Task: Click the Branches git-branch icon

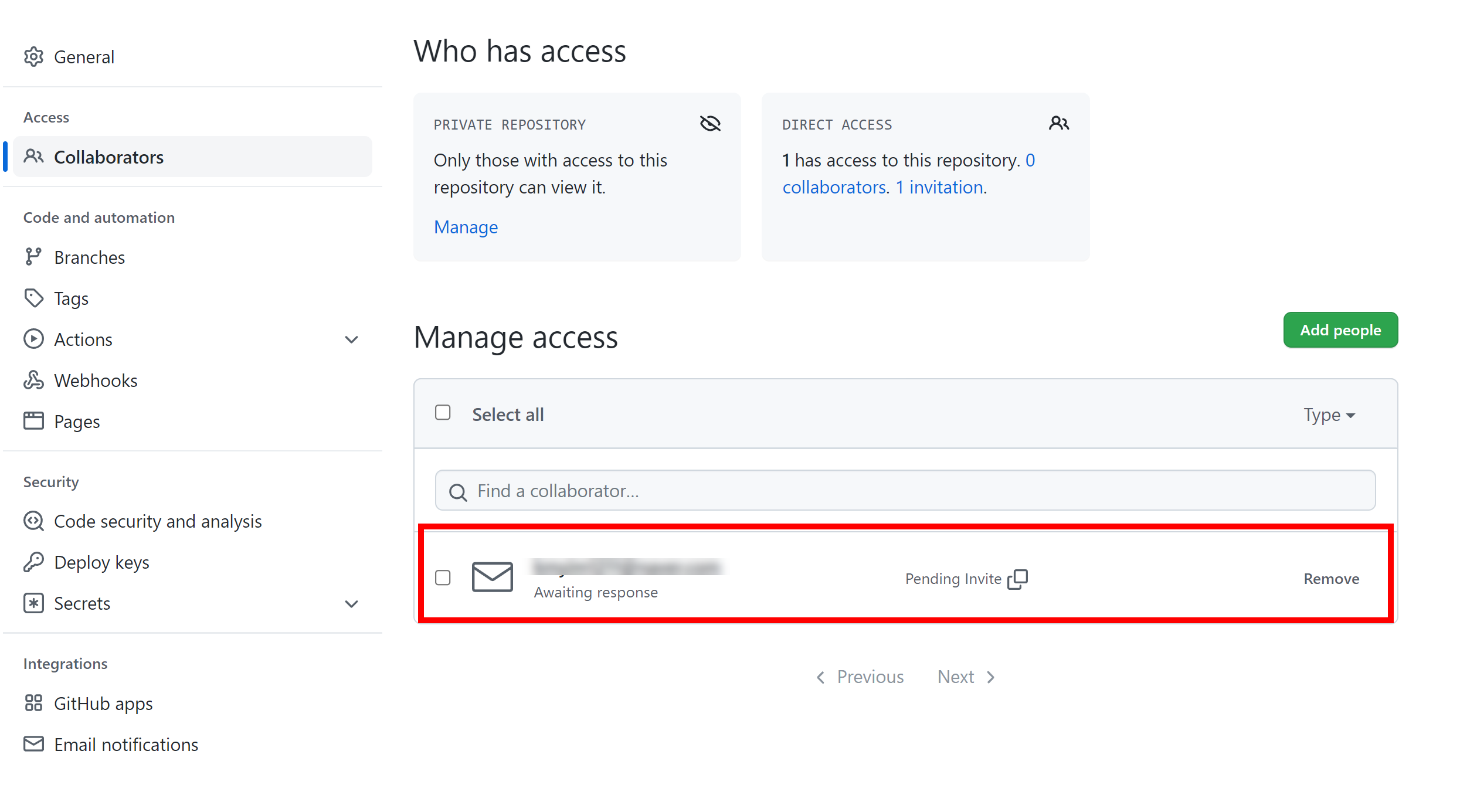Action: coord(33,257)
